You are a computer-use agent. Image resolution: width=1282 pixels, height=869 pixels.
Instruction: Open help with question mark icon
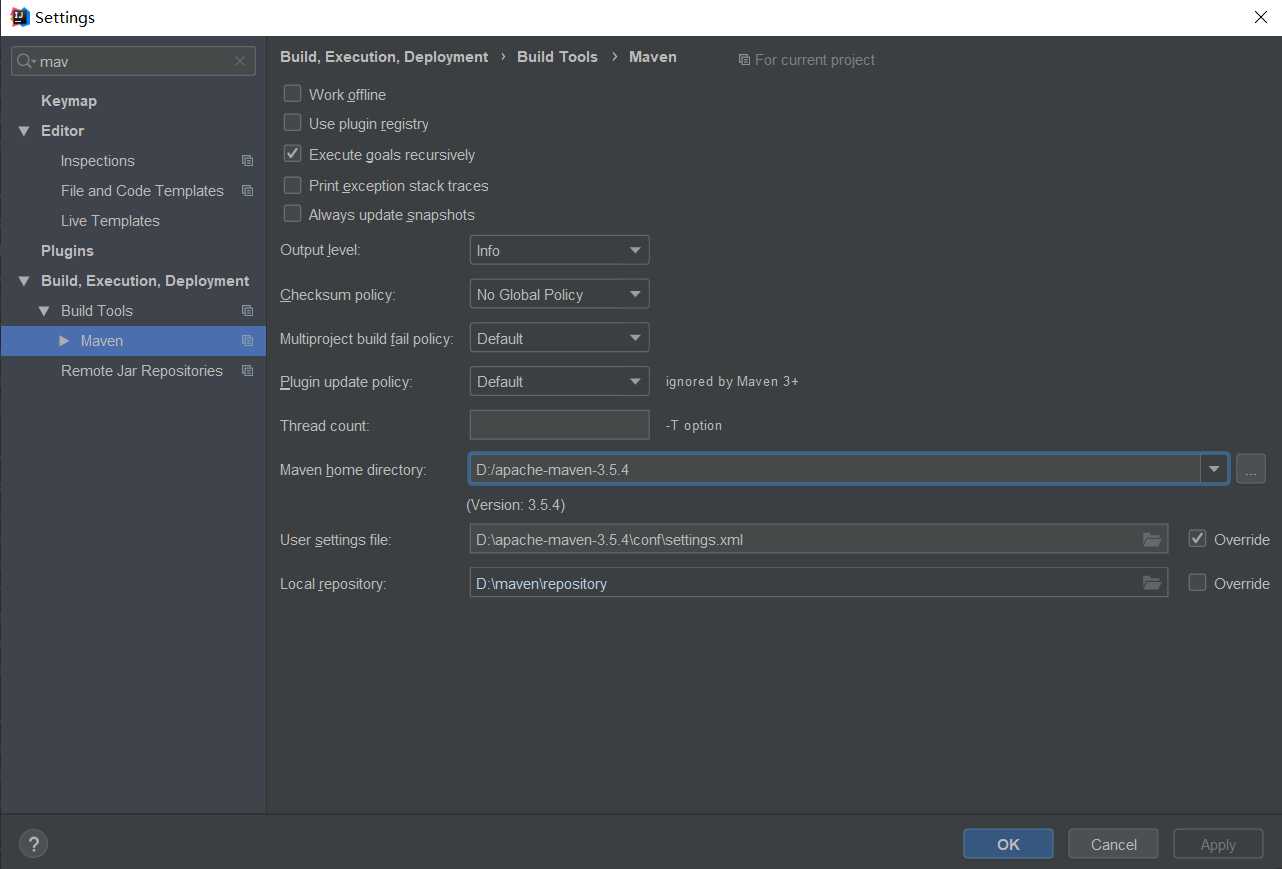click(x=33, y=844)
